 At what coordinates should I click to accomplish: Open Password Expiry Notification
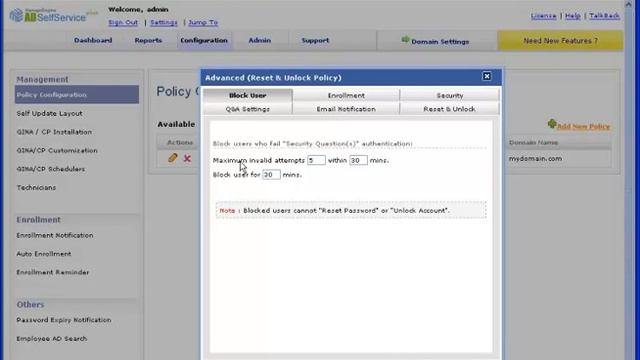64,320
